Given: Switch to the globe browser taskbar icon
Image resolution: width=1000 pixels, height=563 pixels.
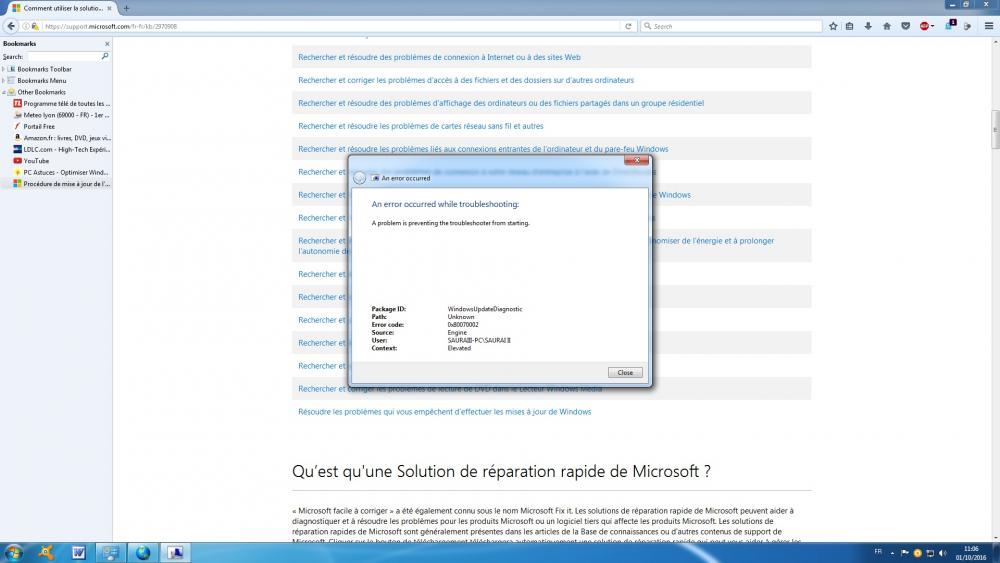Looking at the screenshot, I should pyautogui.click(x=143, y=552).
